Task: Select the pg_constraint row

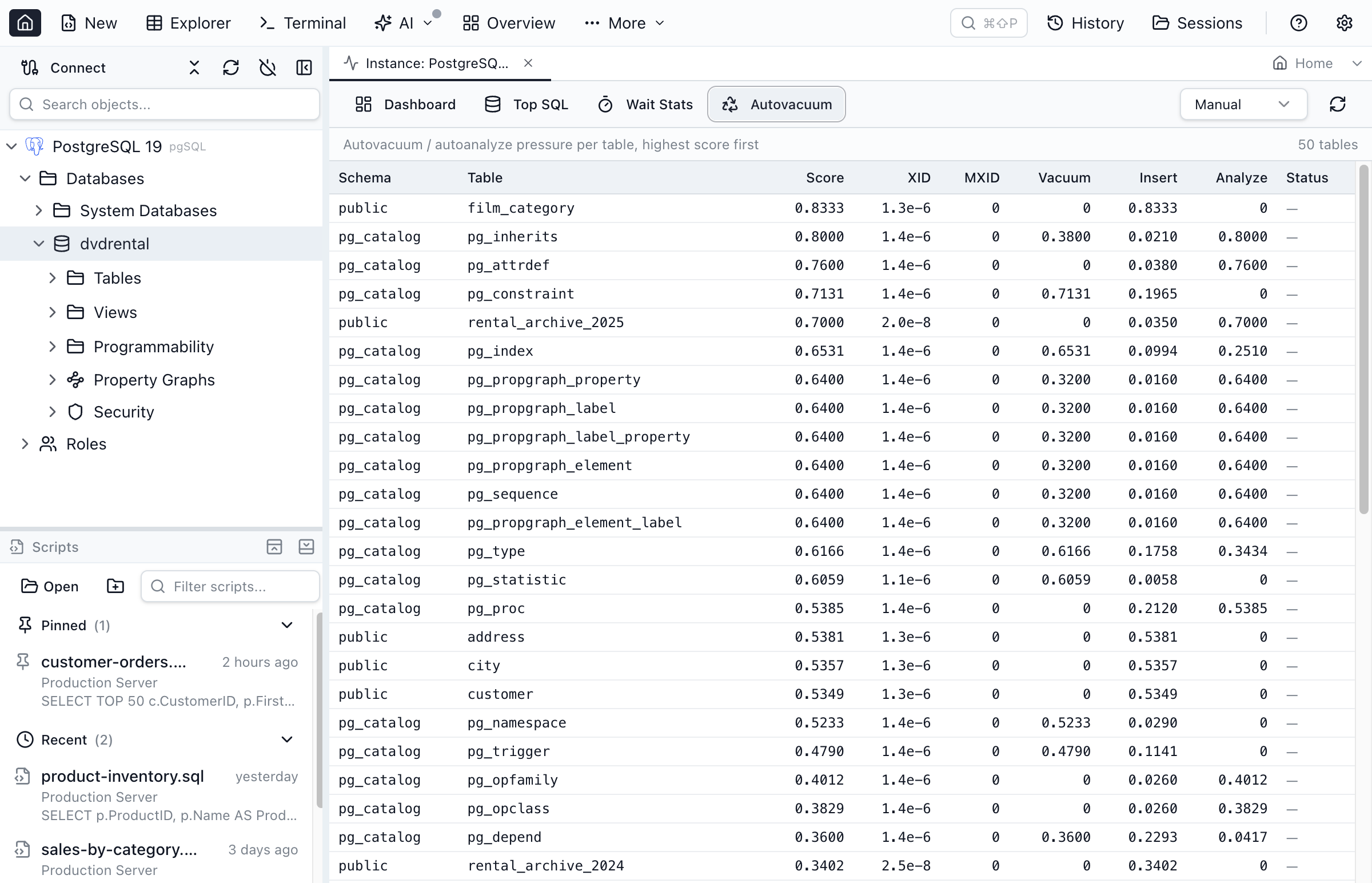Action: coord(842,293)
